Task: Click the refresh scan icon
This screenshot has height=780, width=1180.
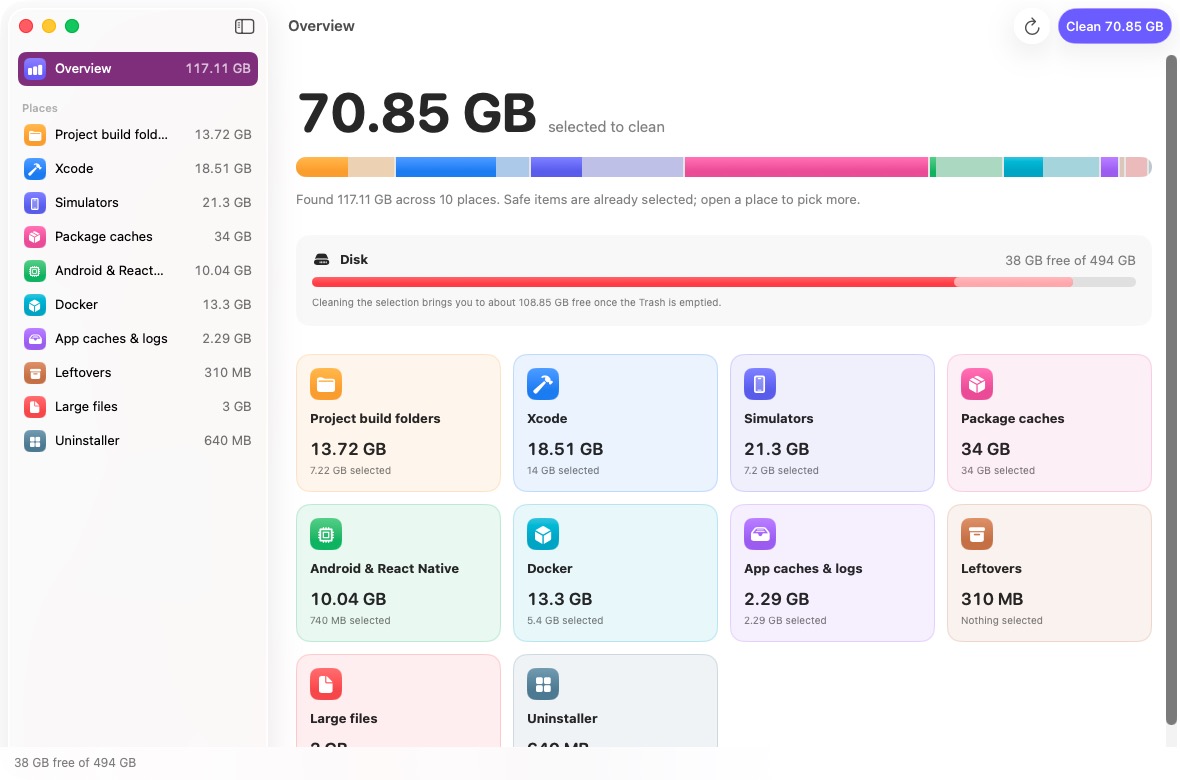Action: (x=1032, y=26)
